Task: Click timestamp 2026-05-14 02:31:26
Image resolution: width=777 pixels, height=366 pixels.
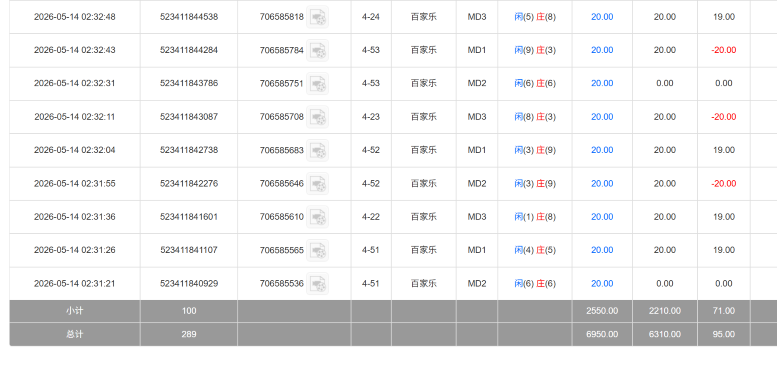Action: click(74, 250)
